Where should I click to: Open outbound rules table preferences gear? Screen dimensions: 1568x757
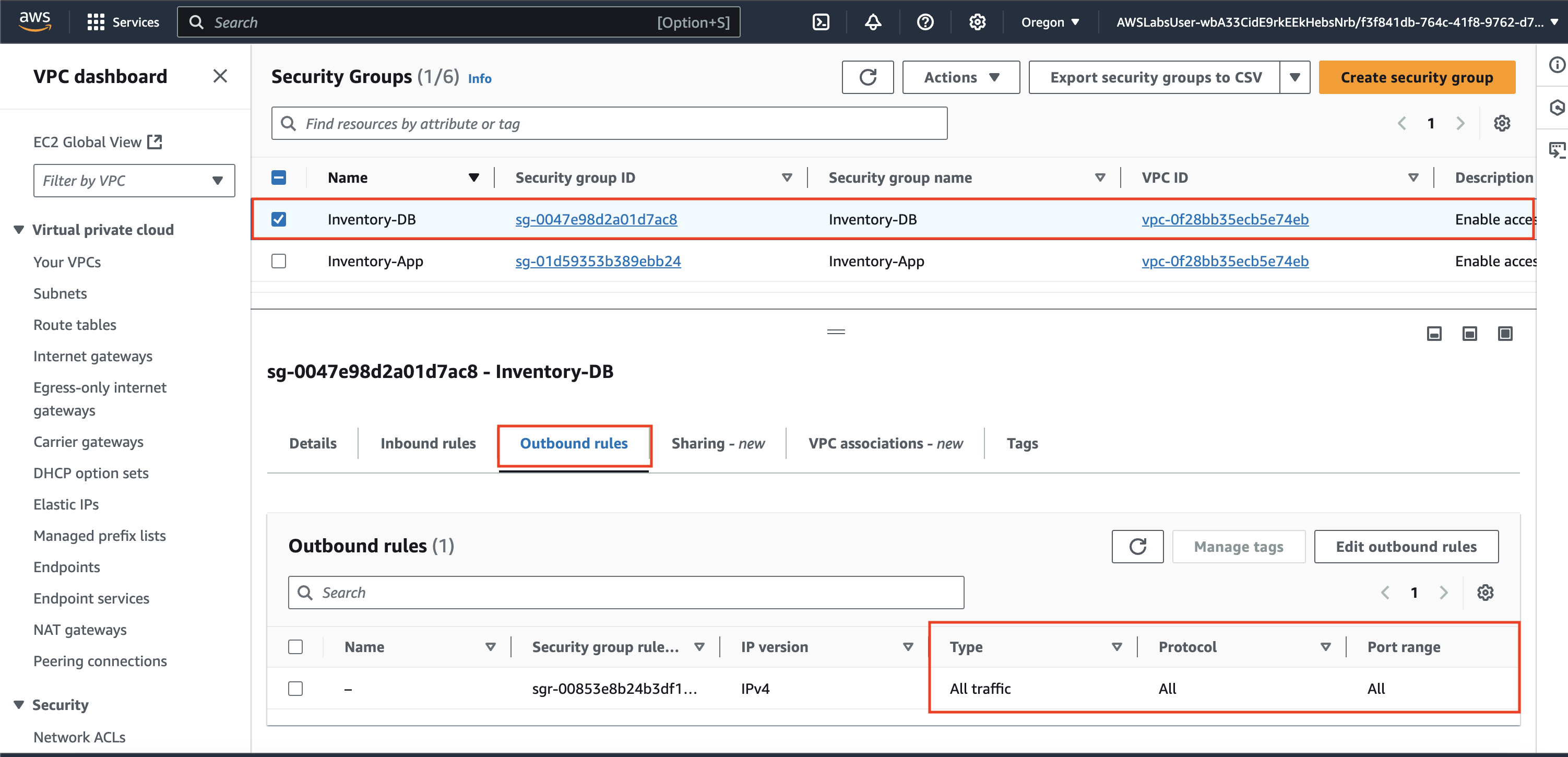pyautogui.click(x=1485, y=593)
